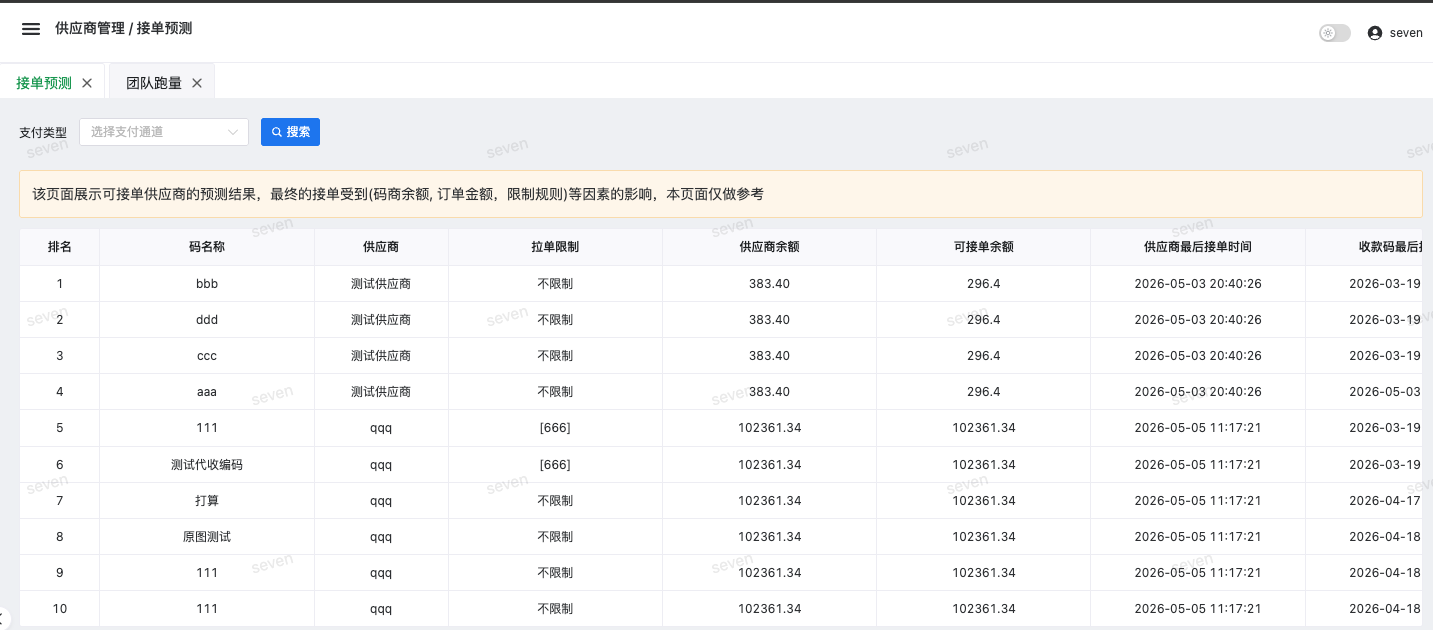Click 不限制 in the 原图测试 row
Screen dimensions: 1433x630
coord(555,537)
